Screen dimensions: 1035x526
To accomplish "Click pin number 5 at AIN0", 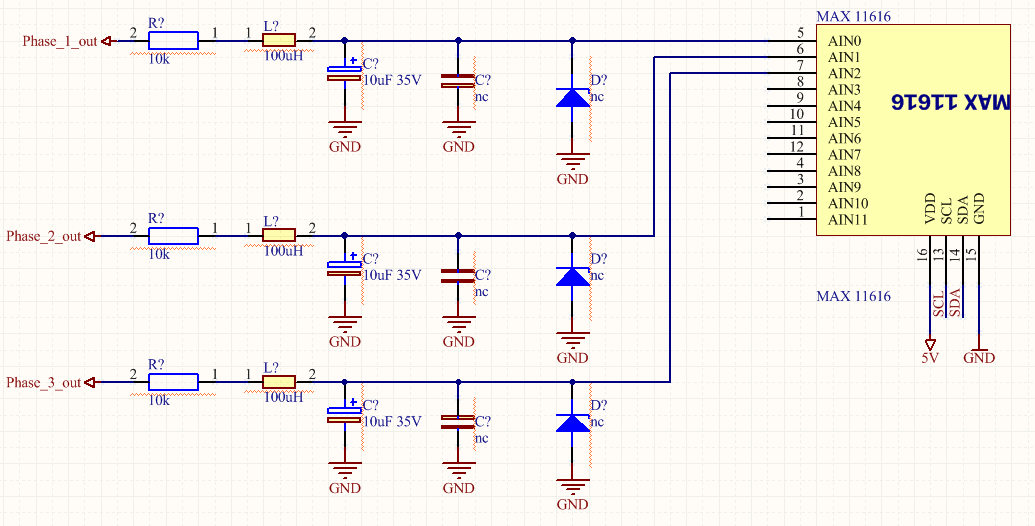I will click(x=800, y=33).
